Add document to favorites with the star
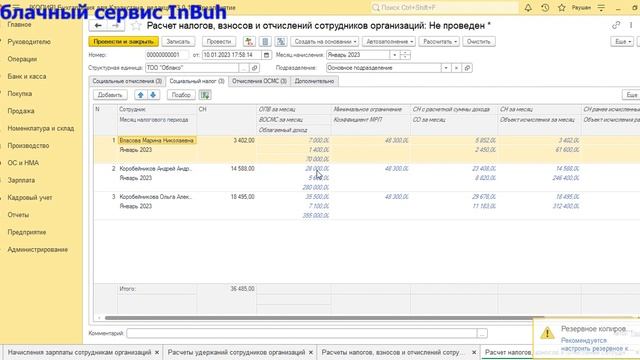This screenshot has height=360, width=640. tap(136, 26)
